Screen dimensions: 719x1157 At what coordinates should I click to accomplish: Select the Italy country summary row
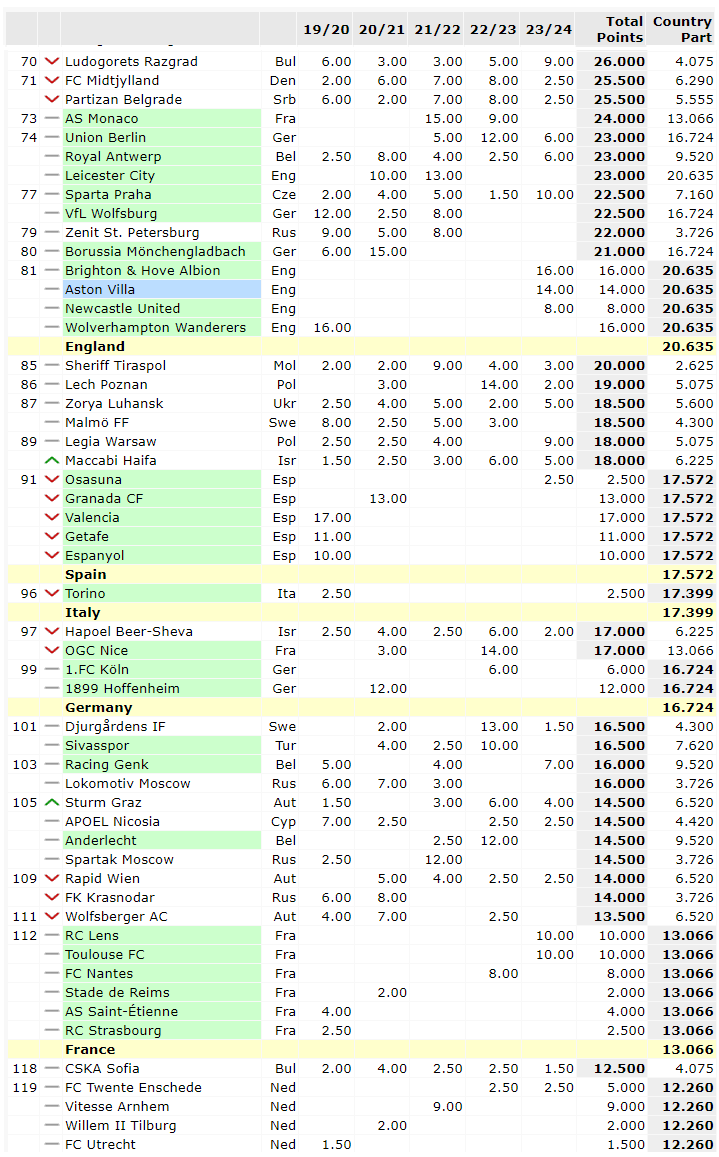(x=361, y=612)
